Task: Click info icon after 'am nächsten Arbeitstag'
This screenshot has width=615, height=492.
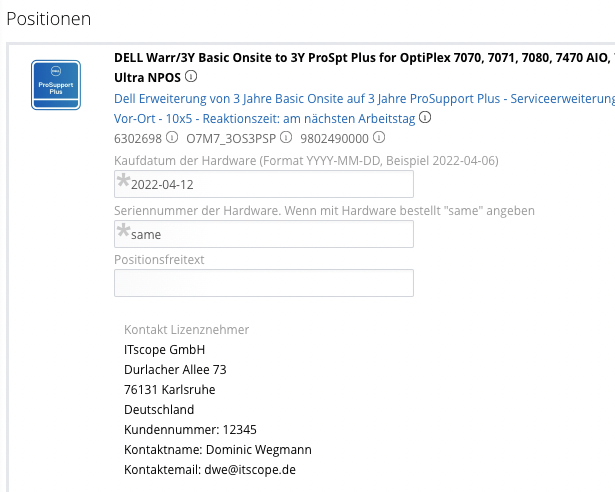Action: tap(425, 118)
